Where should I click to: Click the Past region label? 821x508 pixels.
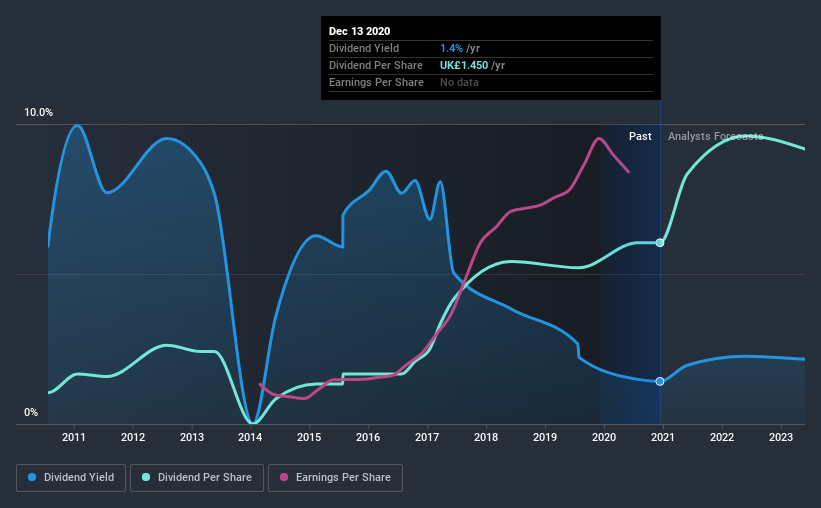coord(640,136)
